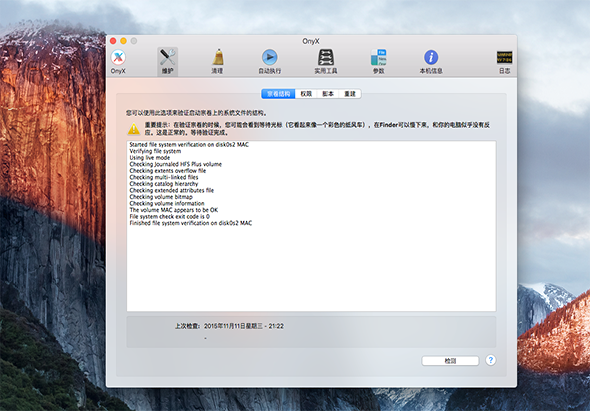Screen dimensions: 590x411
Task: Click the verify button beside the help icon
Action: pos(450,361)
